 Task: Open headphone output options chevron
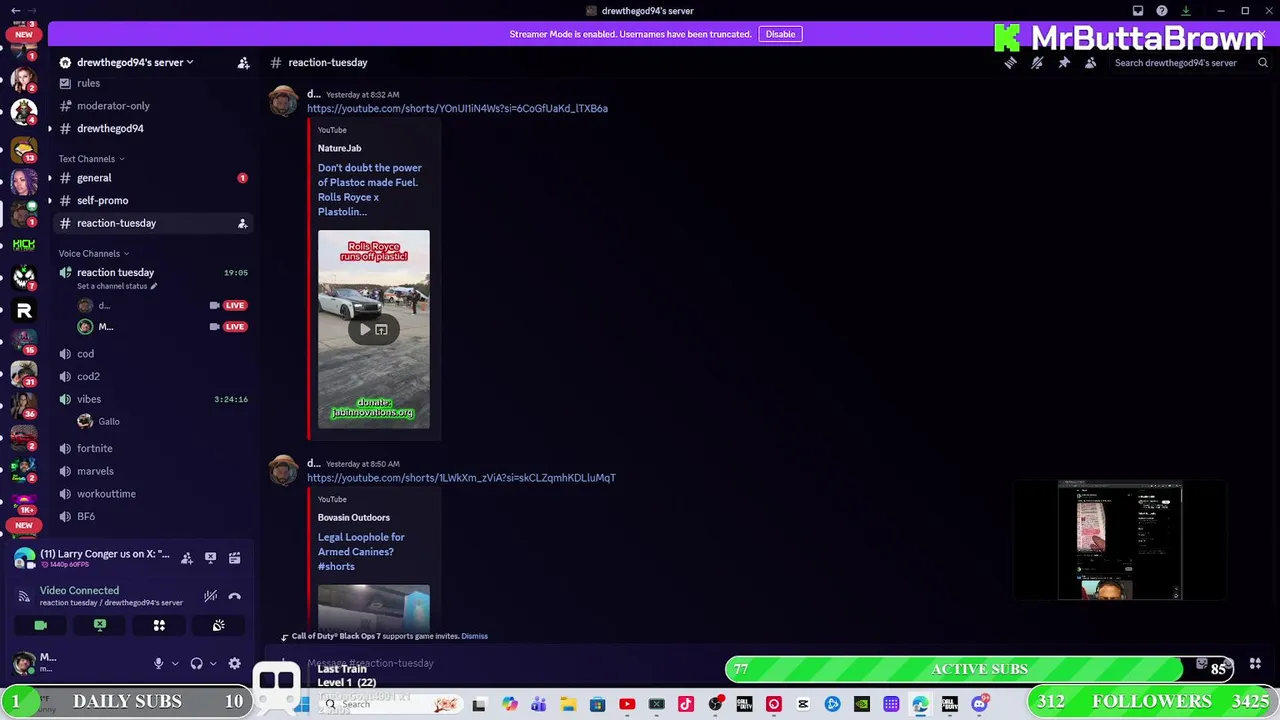click(x=212, y=663)
